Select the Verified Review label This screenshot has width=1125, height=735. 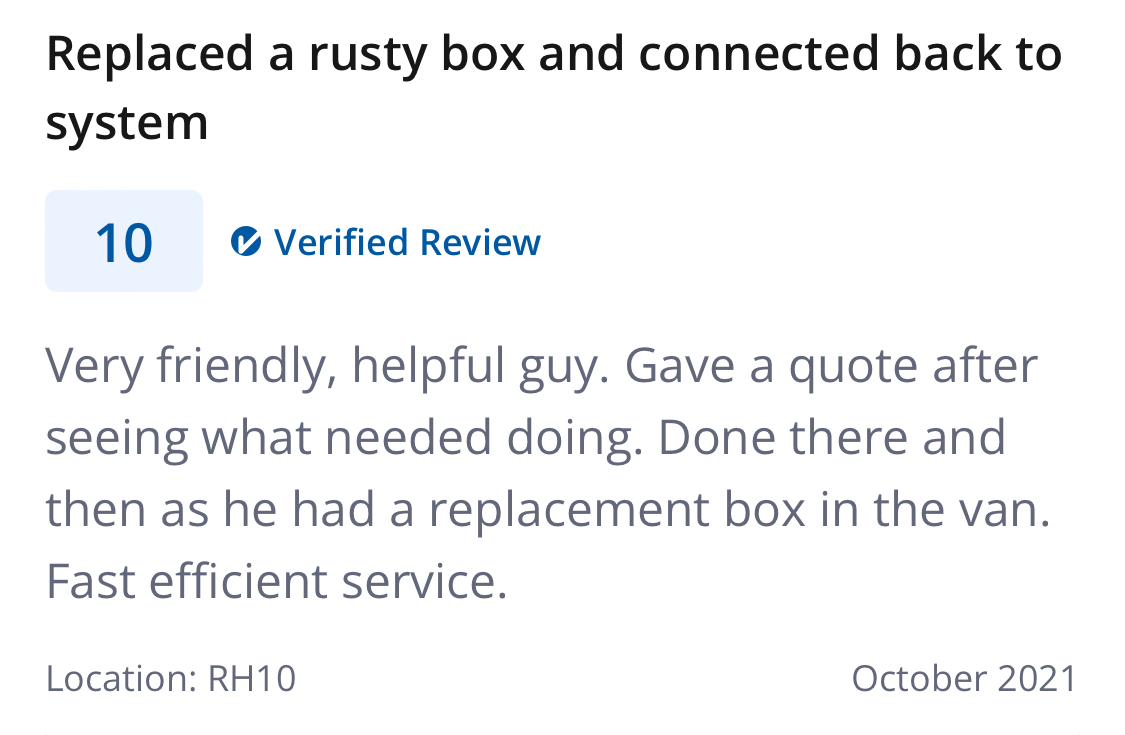407,242
